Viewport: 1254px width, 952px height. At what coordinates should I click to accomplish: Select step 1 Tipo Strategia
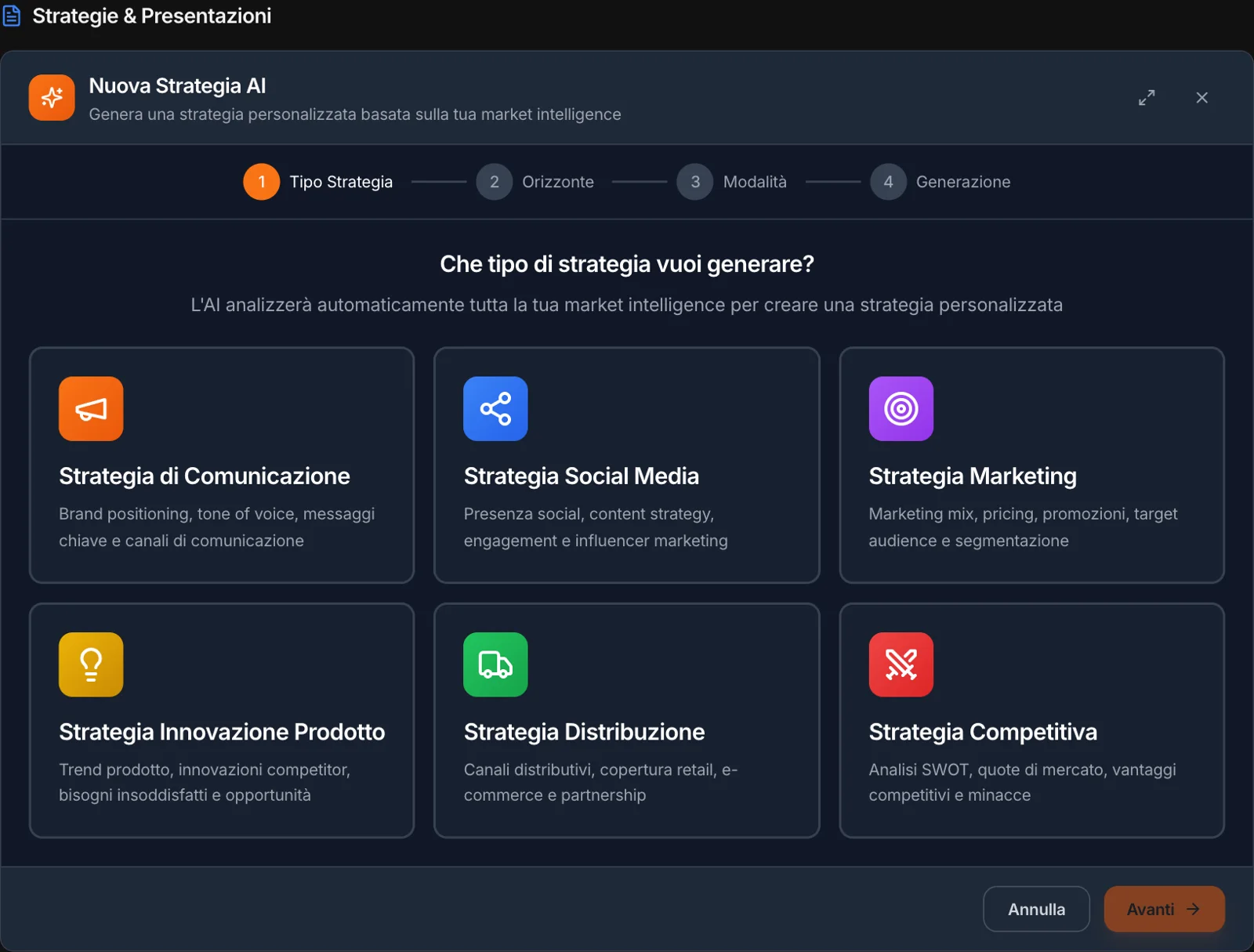point(318,182)
